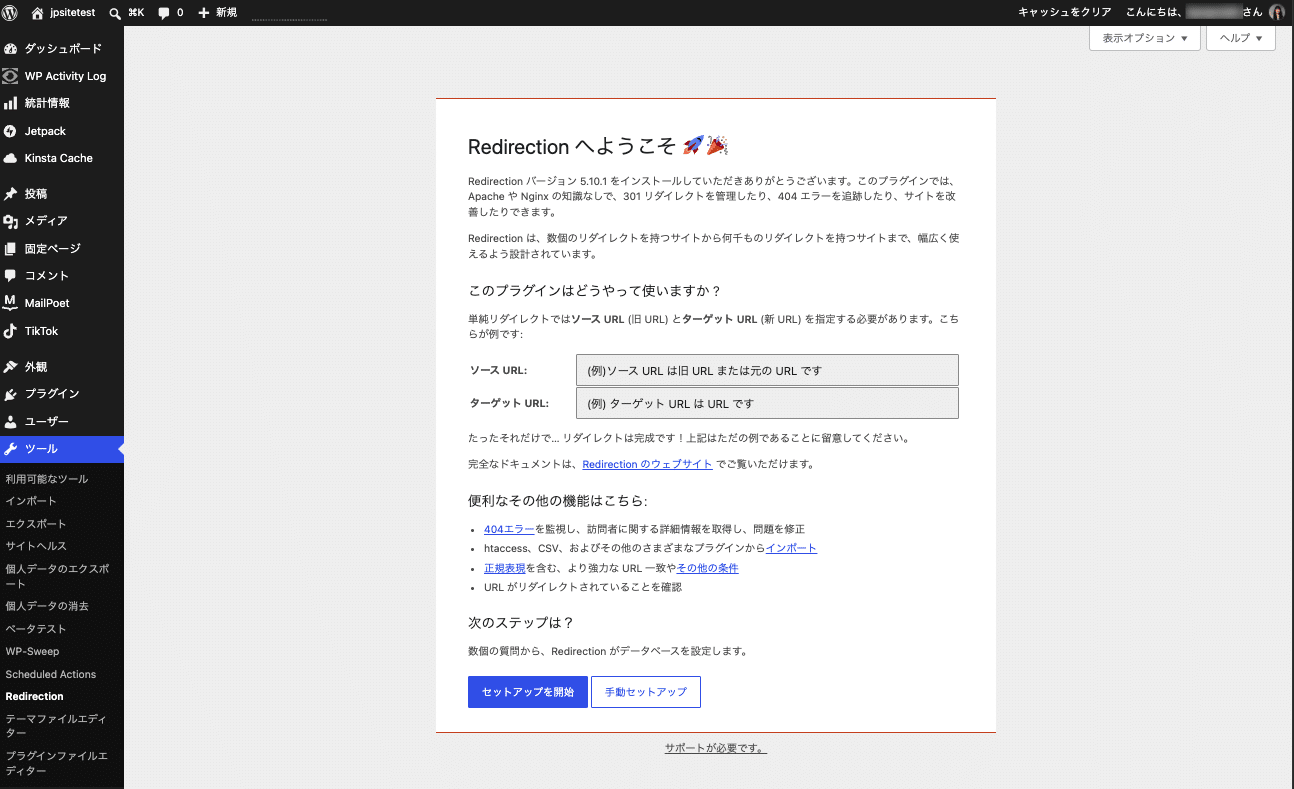This screenshot has height=789, width=1294.
Task: Click the WP Activity Log eye icon
Action: tap(11, 76)
